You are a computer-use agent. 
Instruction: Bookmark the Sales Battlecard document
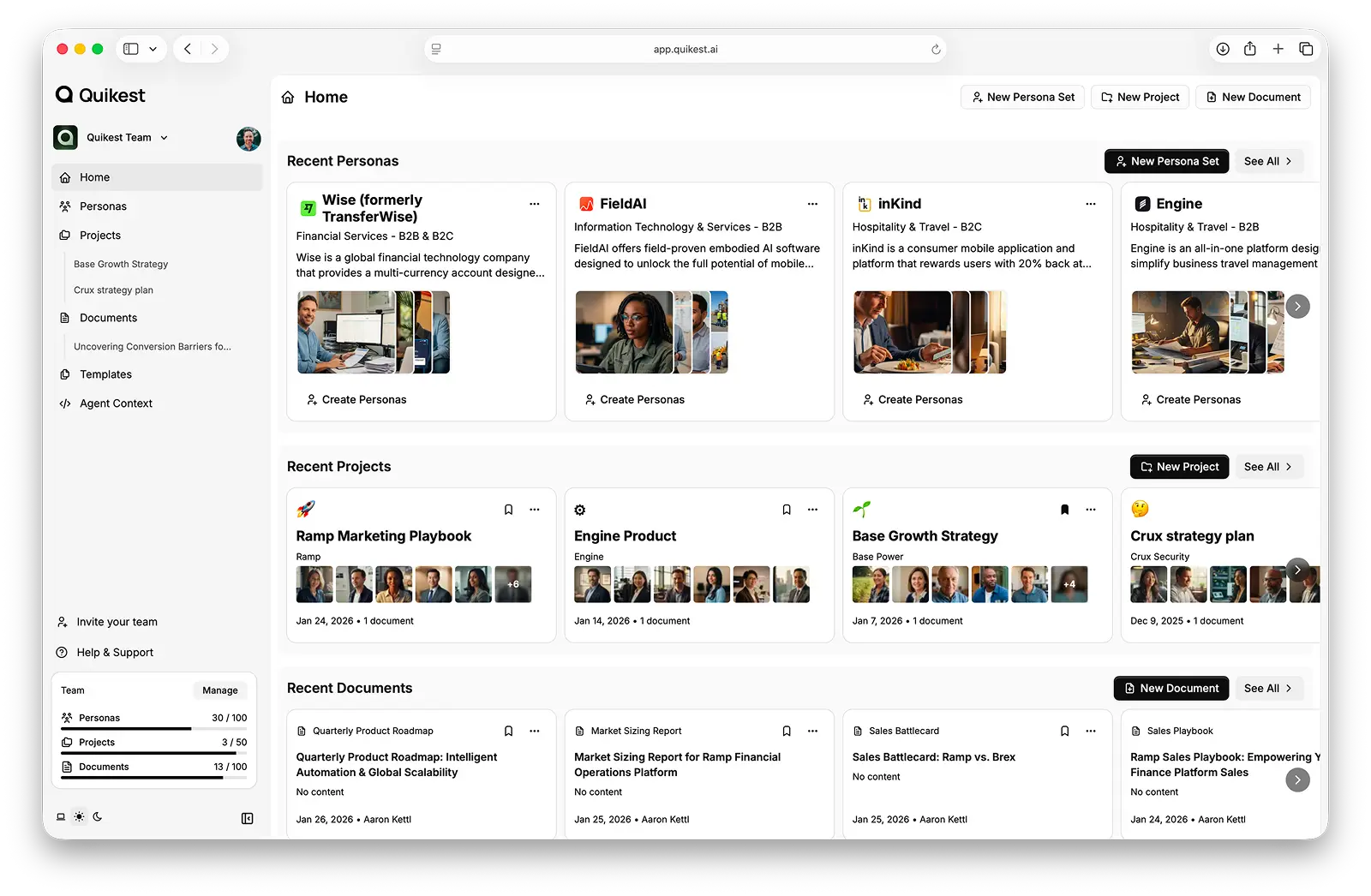pos(1065,732)
